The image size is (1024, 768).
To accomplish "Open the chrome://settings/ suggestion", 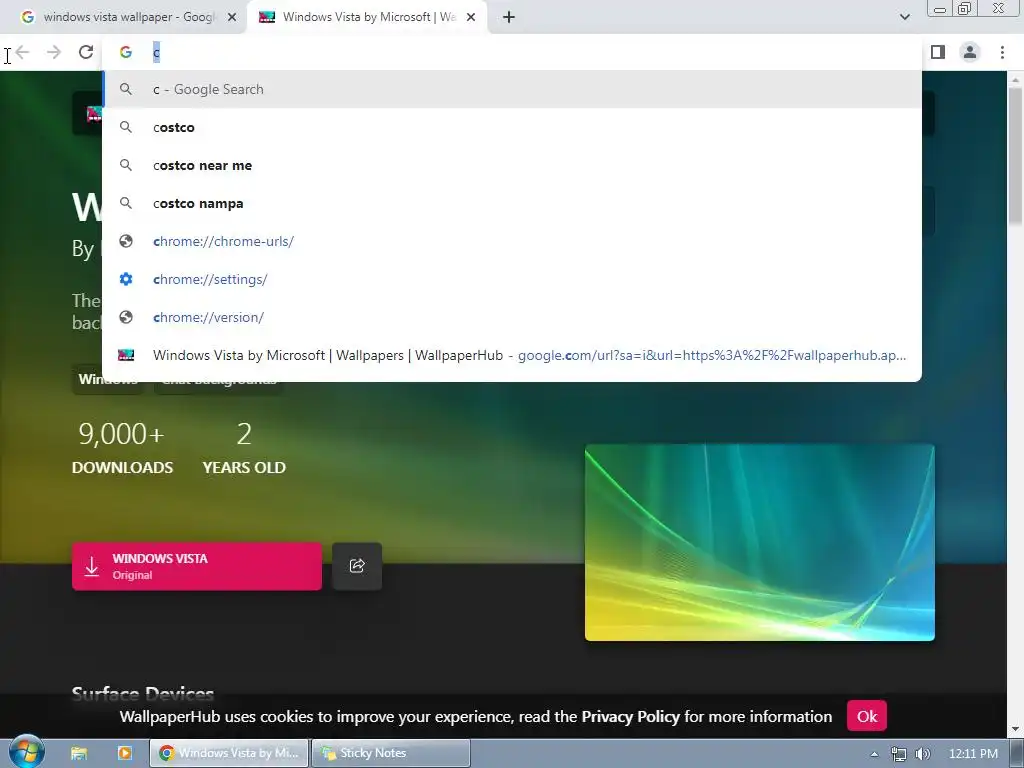I will click(512, 279).
